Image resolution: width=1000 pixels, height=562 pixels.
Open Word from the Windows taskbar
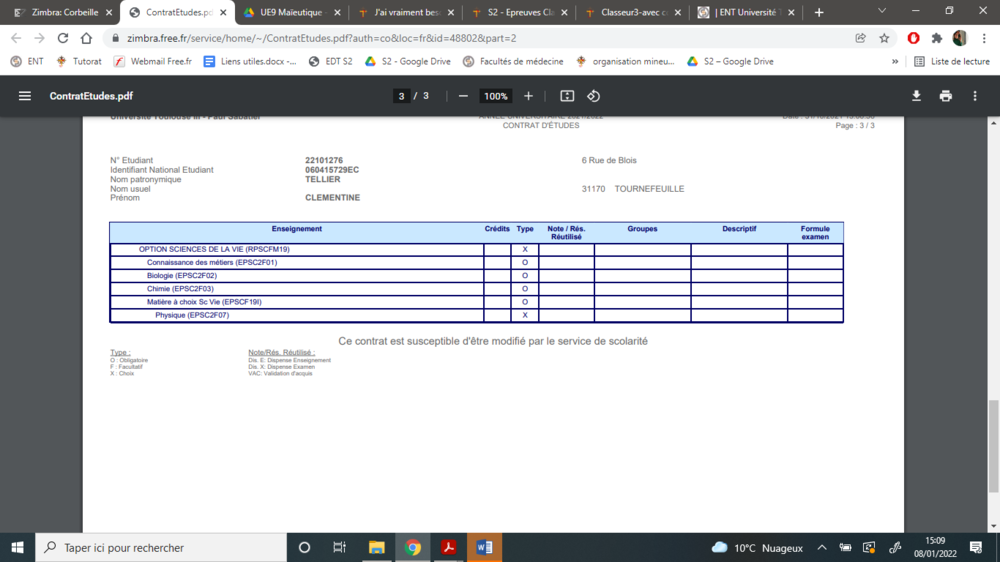tap(484, 547)
